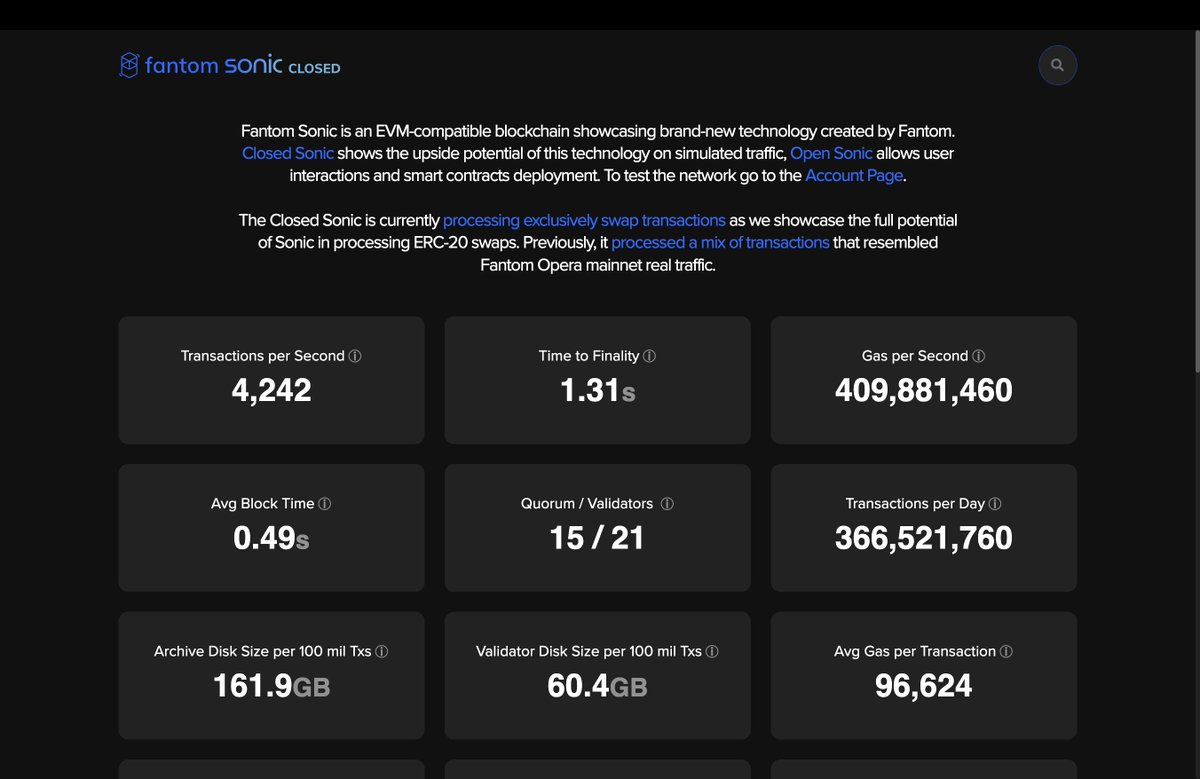Click the 60.4GB validator disk value
The height and width of the screenshot is (779, 1200).
597,686
